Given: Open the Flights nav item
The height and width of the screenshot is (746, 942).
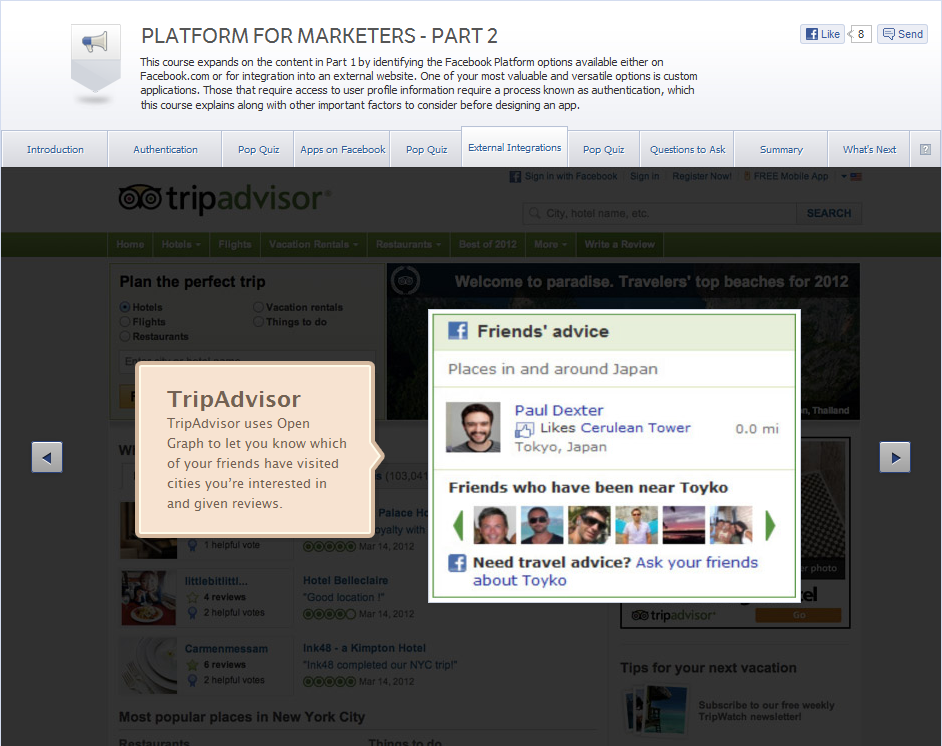Looking at the screenshot, I should point(235,244).
